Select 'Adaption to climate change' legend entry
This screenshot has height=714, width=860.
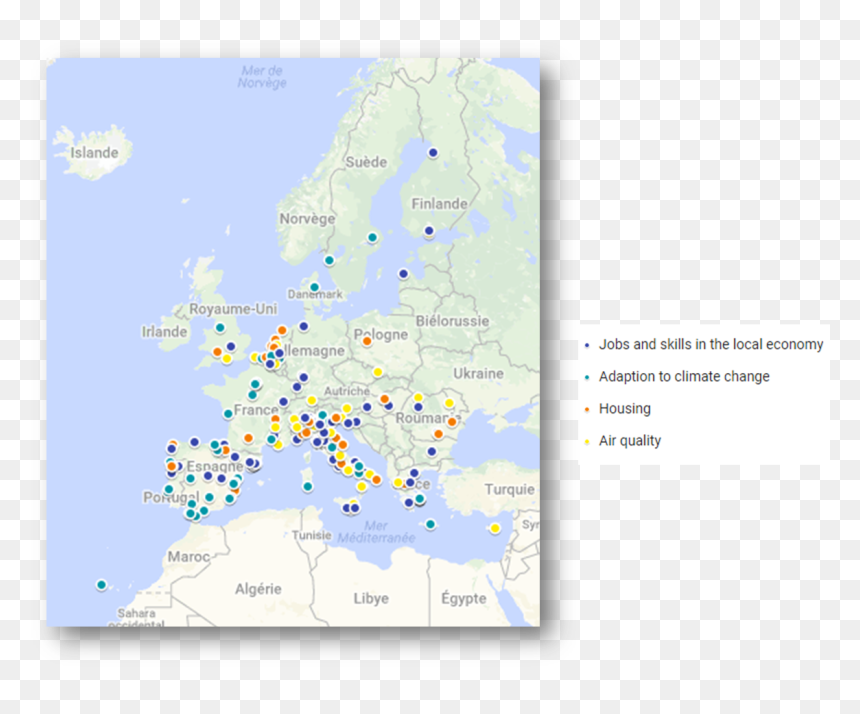[x=684, y=376]
